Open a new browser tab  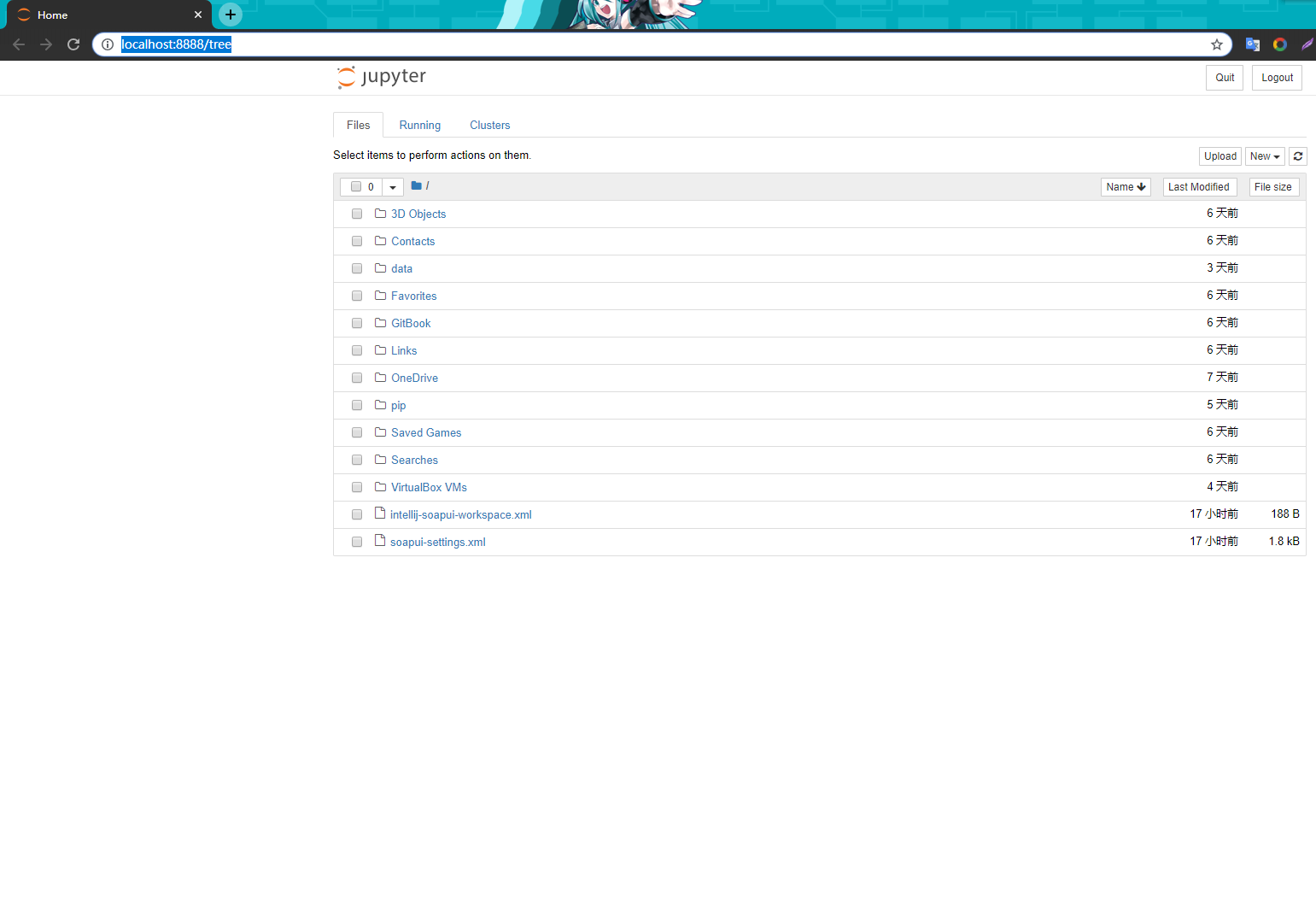click(230, 15)
